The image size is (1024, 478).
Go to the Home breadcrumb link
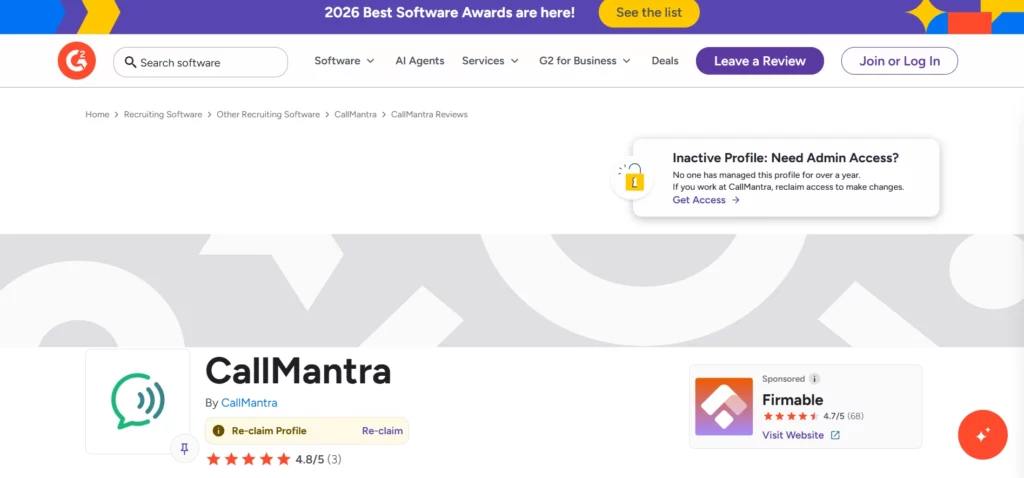97,114
